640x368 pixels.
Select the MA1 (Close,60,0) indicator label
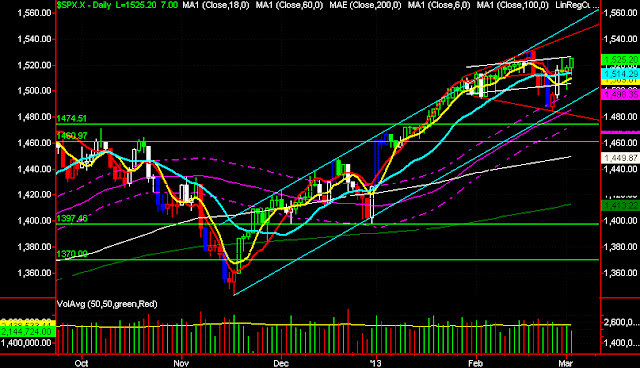(289, 5)
